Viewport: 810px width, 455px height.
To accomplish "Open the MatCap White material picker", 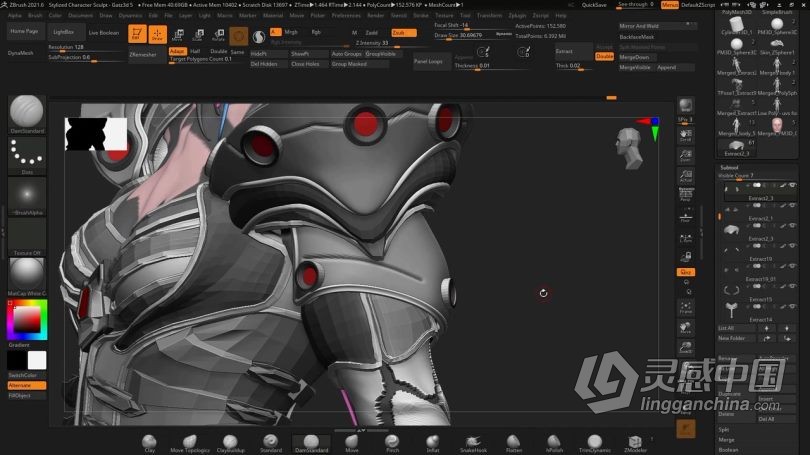I will (27, 277).
